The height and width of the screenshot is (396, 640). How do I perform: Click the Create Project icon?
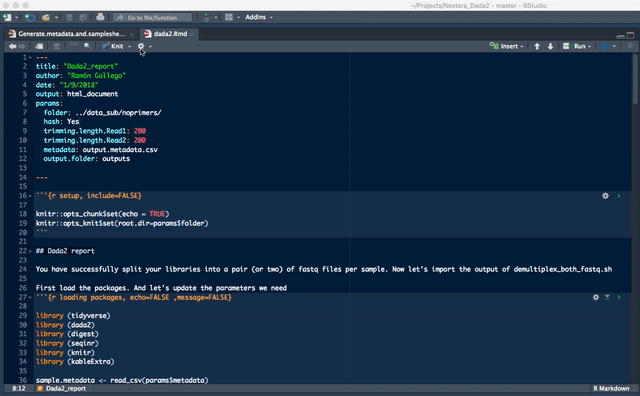(29, 17)
